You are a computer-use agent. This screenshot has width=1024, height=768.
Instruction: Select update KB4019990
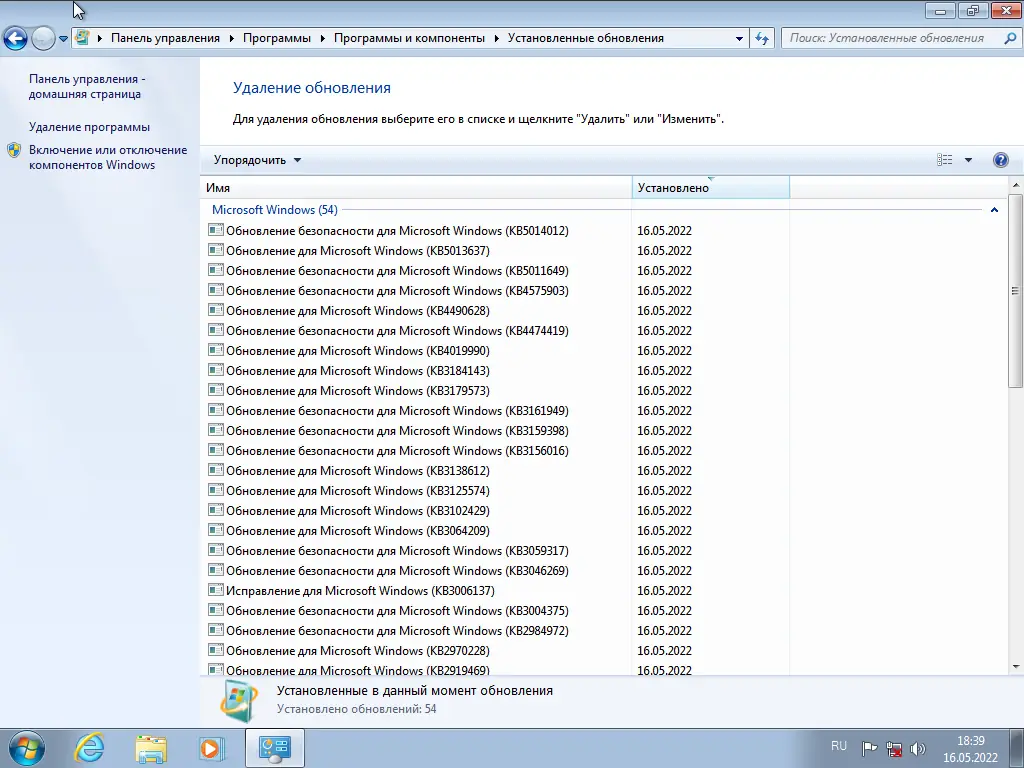point(358,351)
